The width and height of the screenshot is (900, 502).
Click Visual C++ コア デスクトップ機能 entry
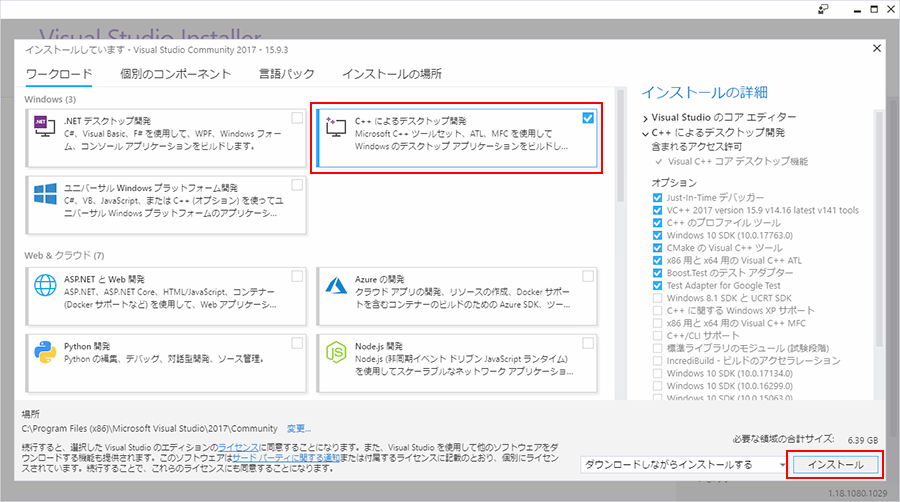[738, 162]
